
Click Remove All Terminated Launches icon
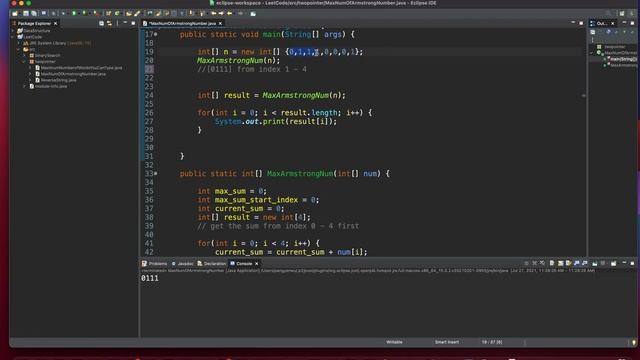click(x=542, y=263)
